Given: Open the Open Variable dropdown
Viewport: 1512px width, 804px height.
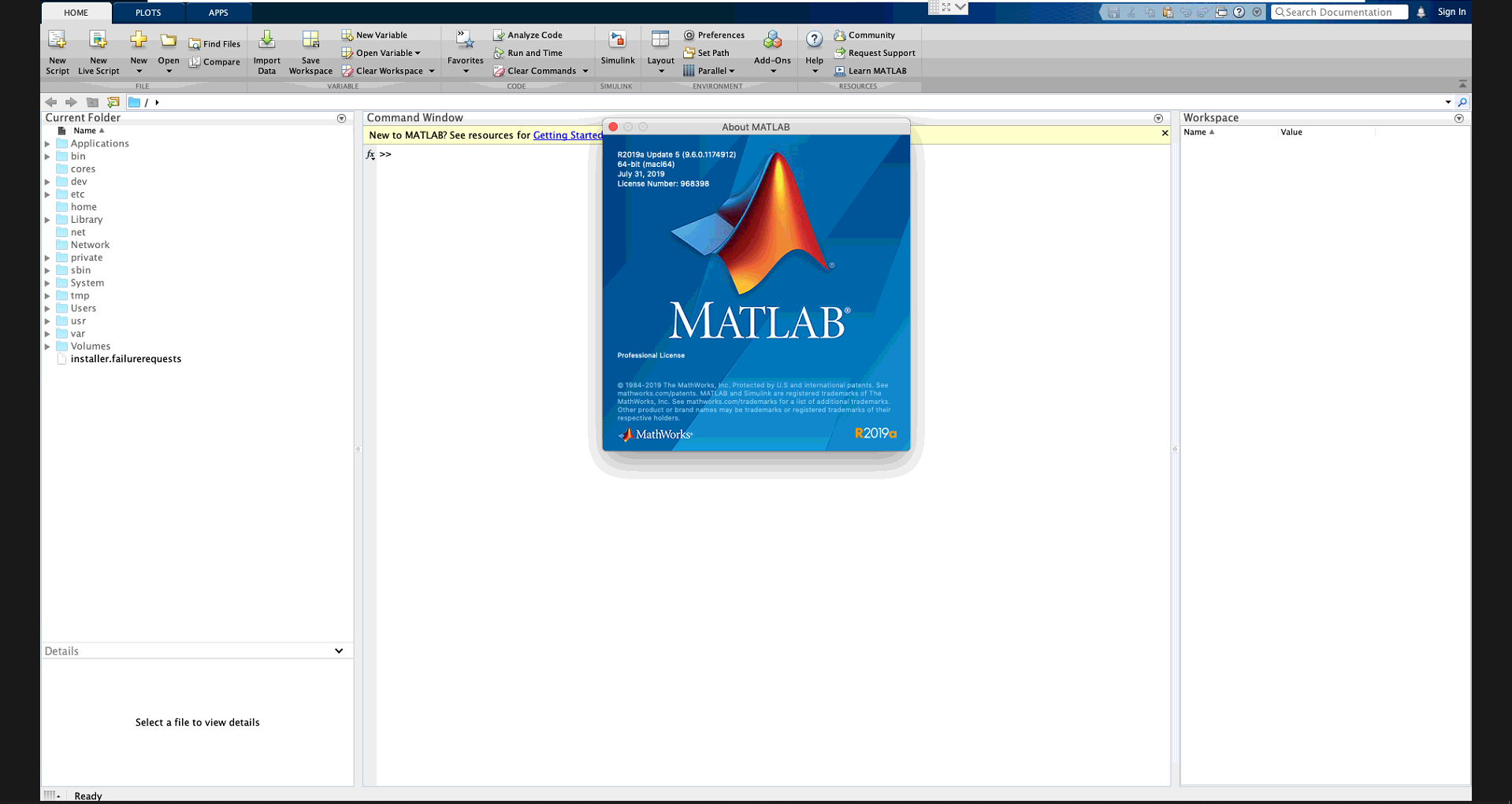Looking at the screenshot, I should click(381, 53).
